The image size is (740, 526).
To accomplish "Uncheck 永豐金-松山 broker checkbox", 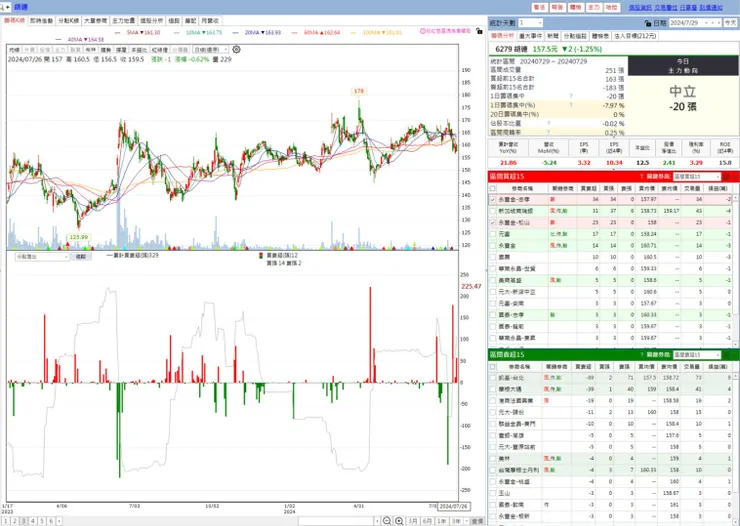I will [x=493, y=223].
